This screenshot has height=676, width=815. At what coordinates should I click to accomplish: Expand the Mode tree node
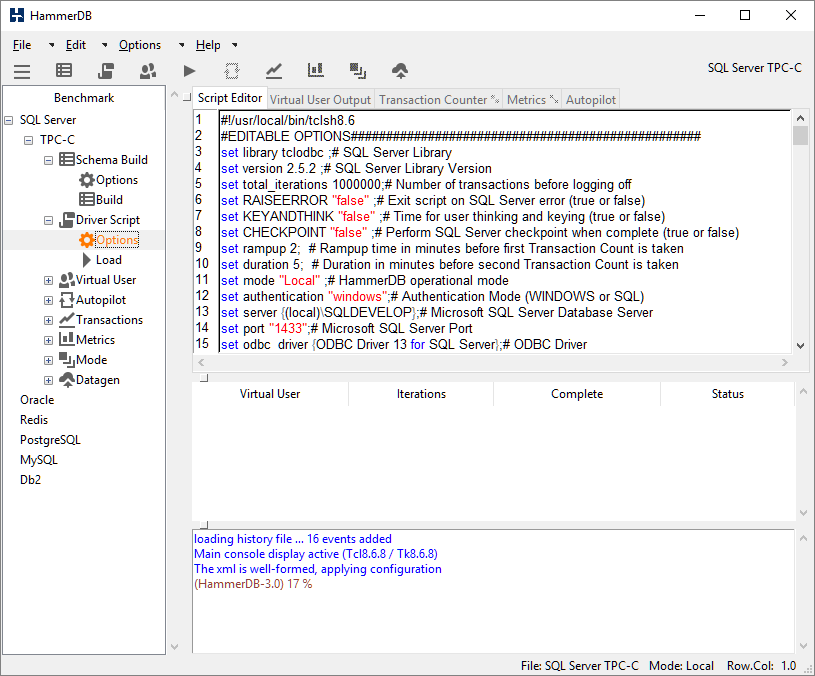(x=48, y=360)
